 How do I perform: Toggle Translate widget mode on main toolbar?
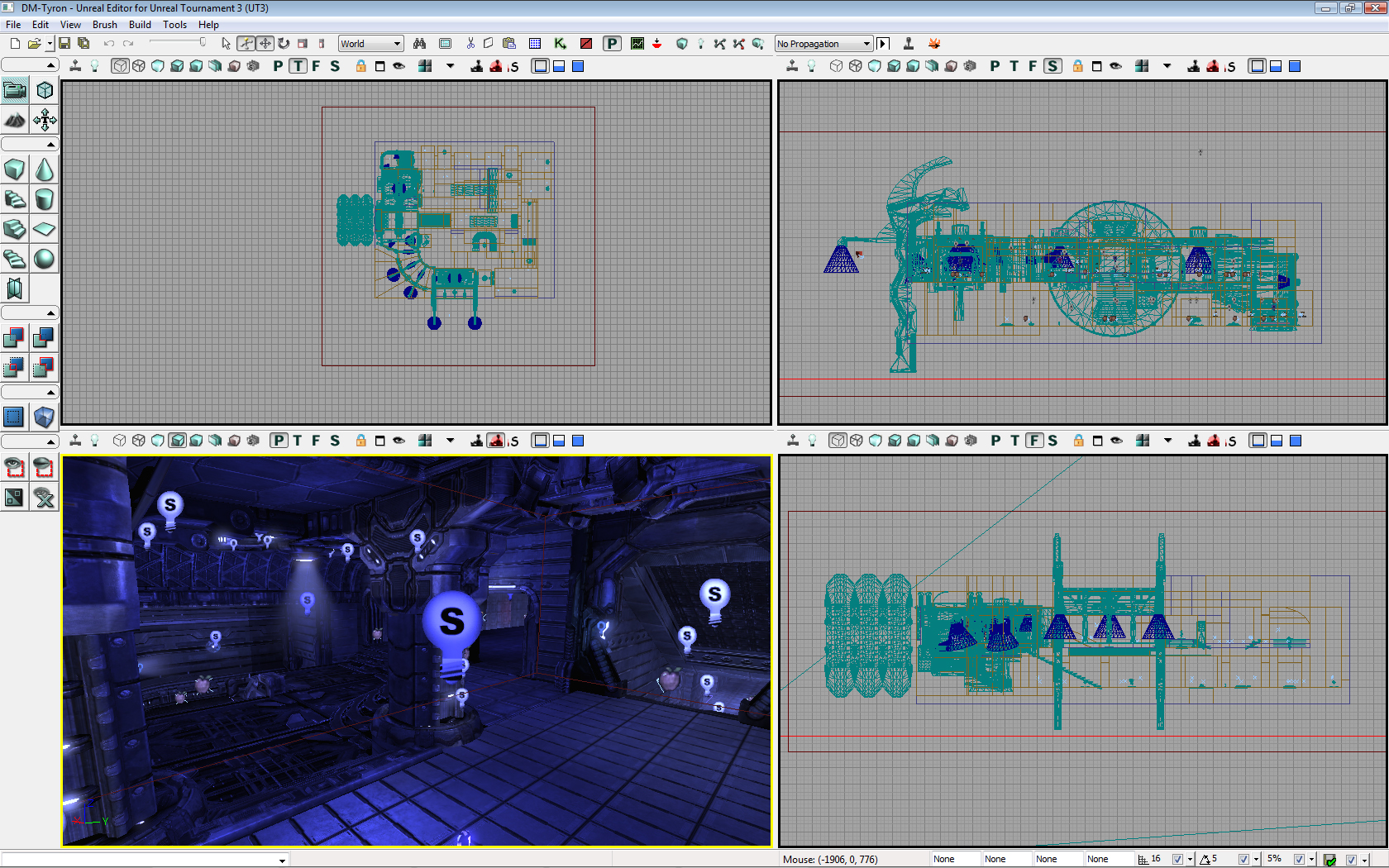pyautogui.click(x=265, y=44)
